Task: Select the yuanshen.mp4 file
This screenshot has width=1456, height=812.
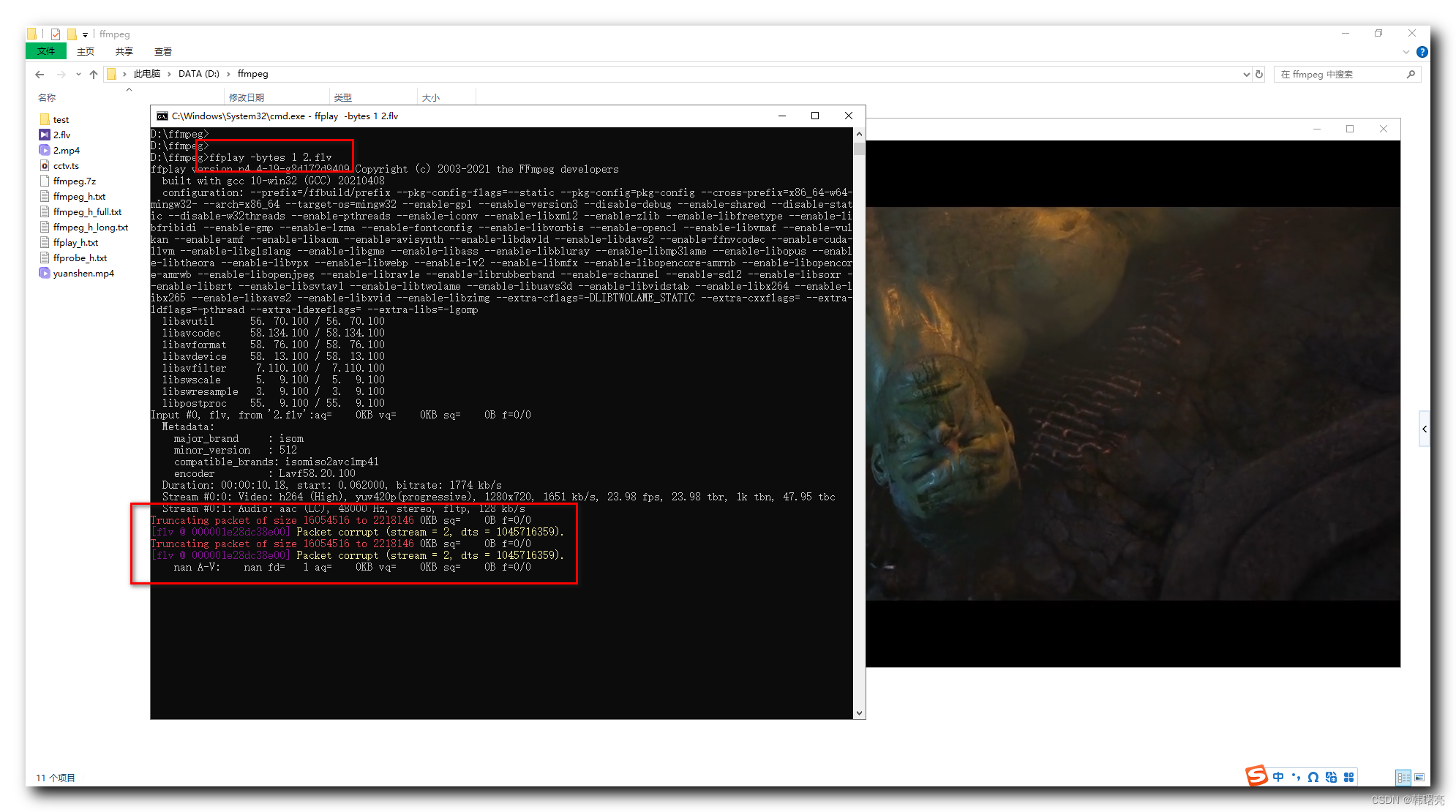Action: pos(83,273)
